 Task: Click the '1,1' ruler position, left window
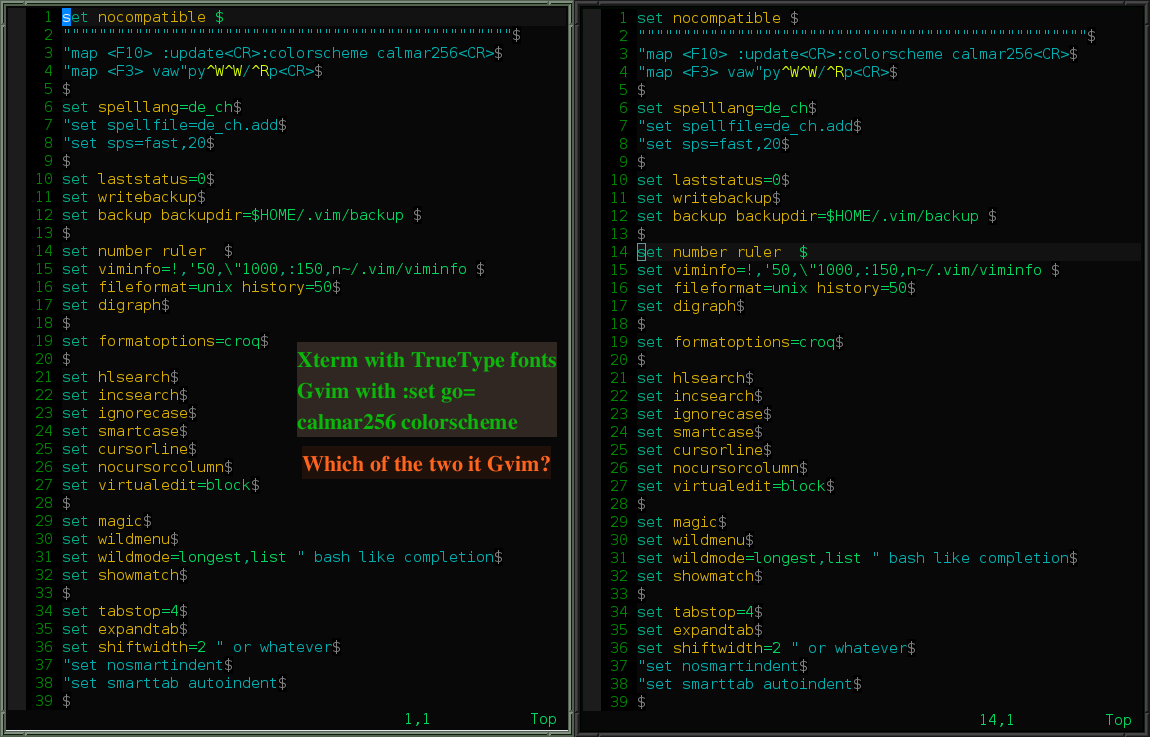click(417, 719)
